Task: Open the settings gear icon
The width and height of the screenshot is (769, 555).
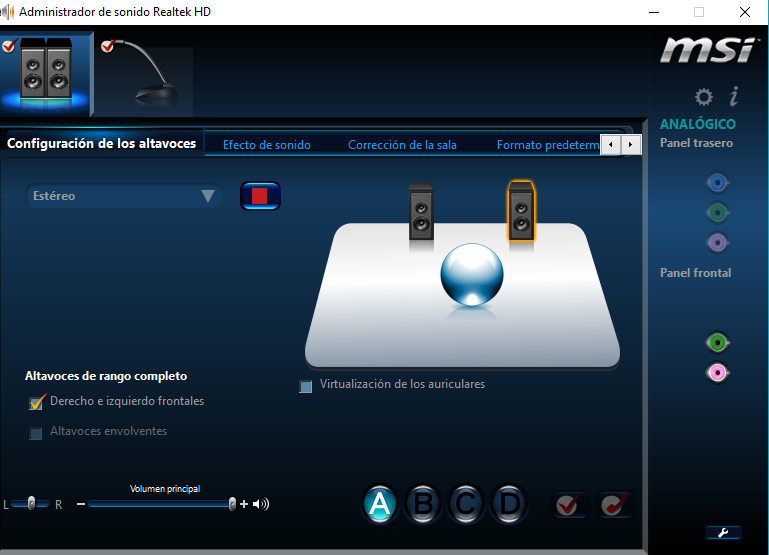Action: 704,97
